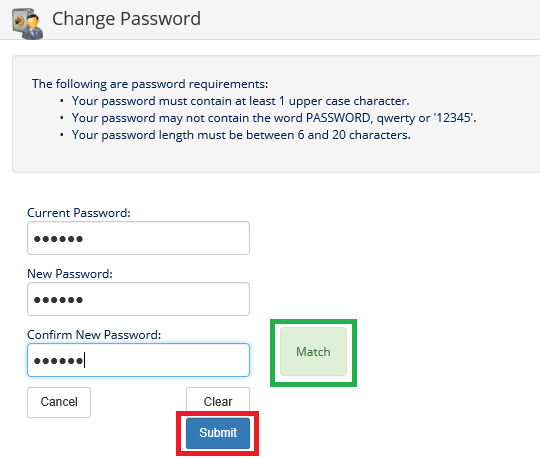The height and width of the screenshot is (459, 540).
Task: Click the masked dots in New Password
Action: (58, 300)
